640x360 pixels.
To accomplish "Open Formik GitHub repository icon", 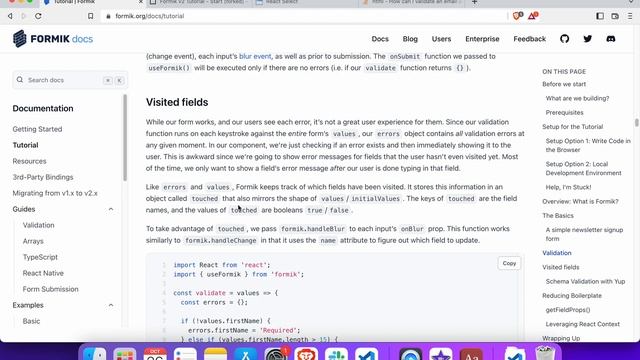I will 564,39.
